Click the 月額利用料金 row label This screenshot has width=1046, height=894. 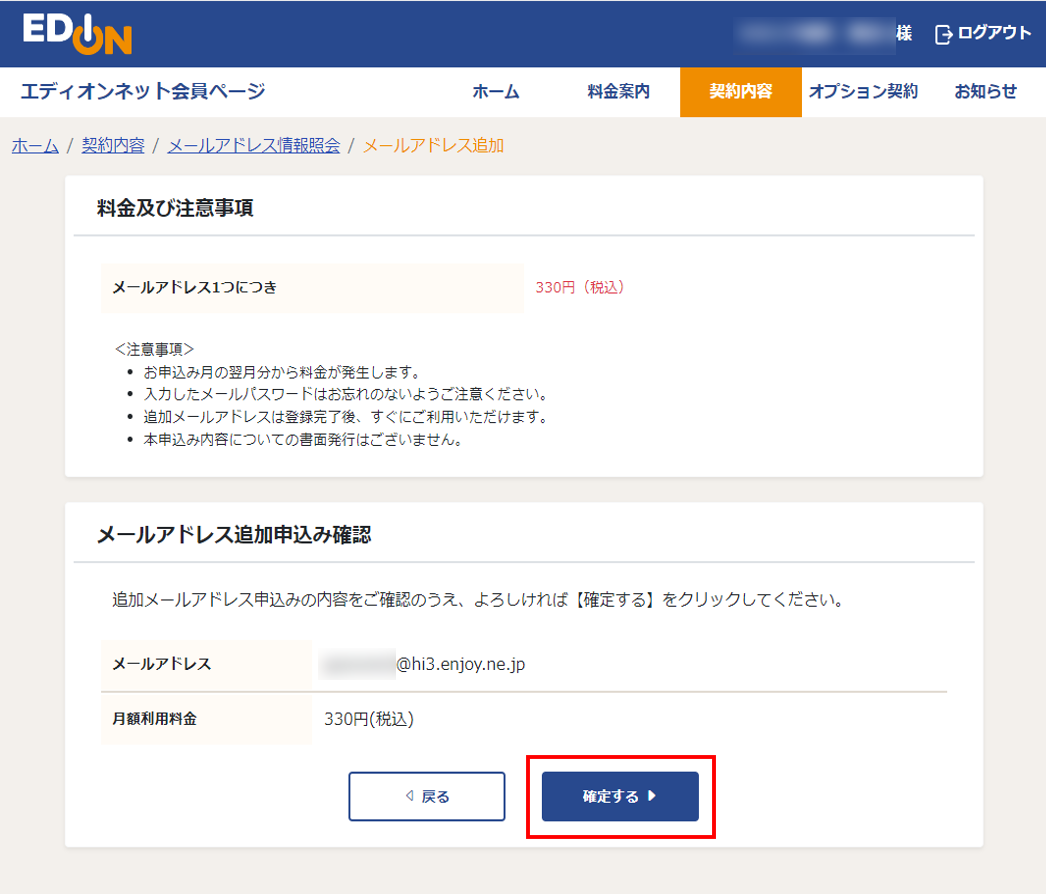tap(155, 719)
